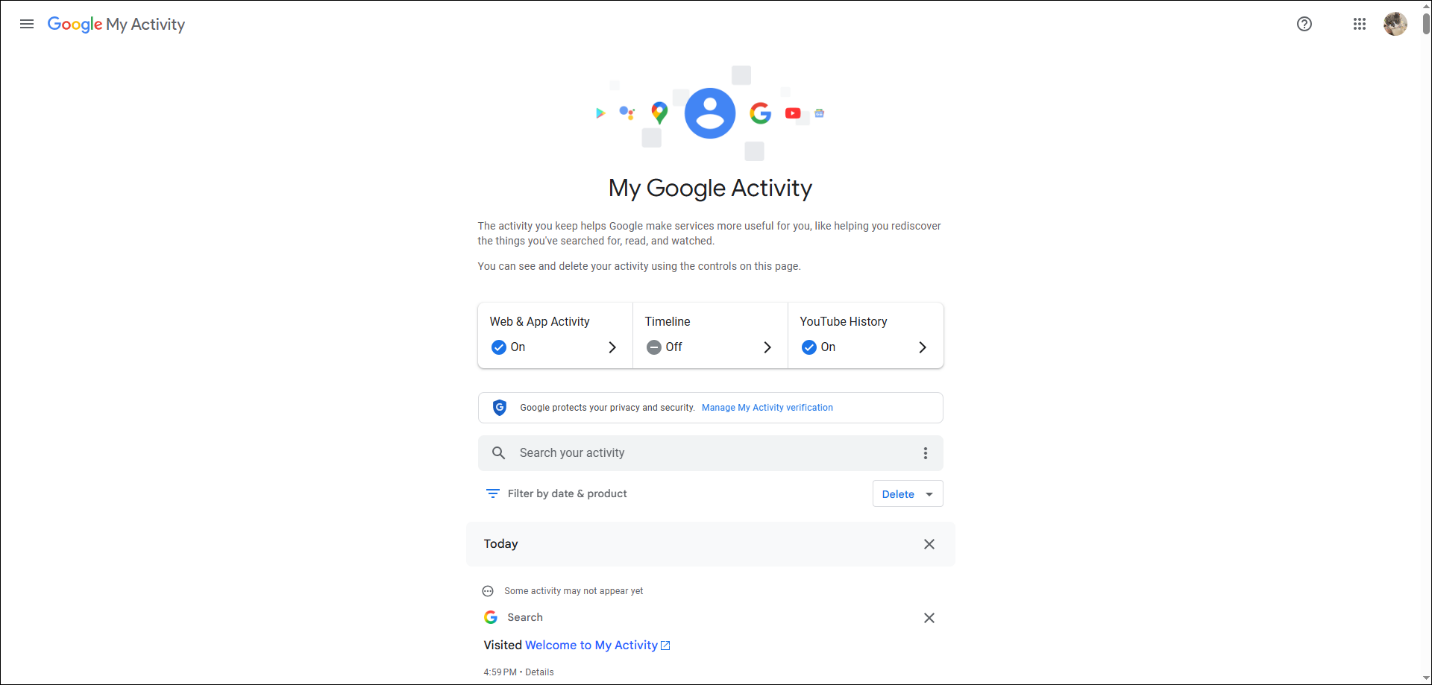Click the filter icon beside Filter by date
The image size is (1432, 685).
pyautogui.click(x=492, y=493)
